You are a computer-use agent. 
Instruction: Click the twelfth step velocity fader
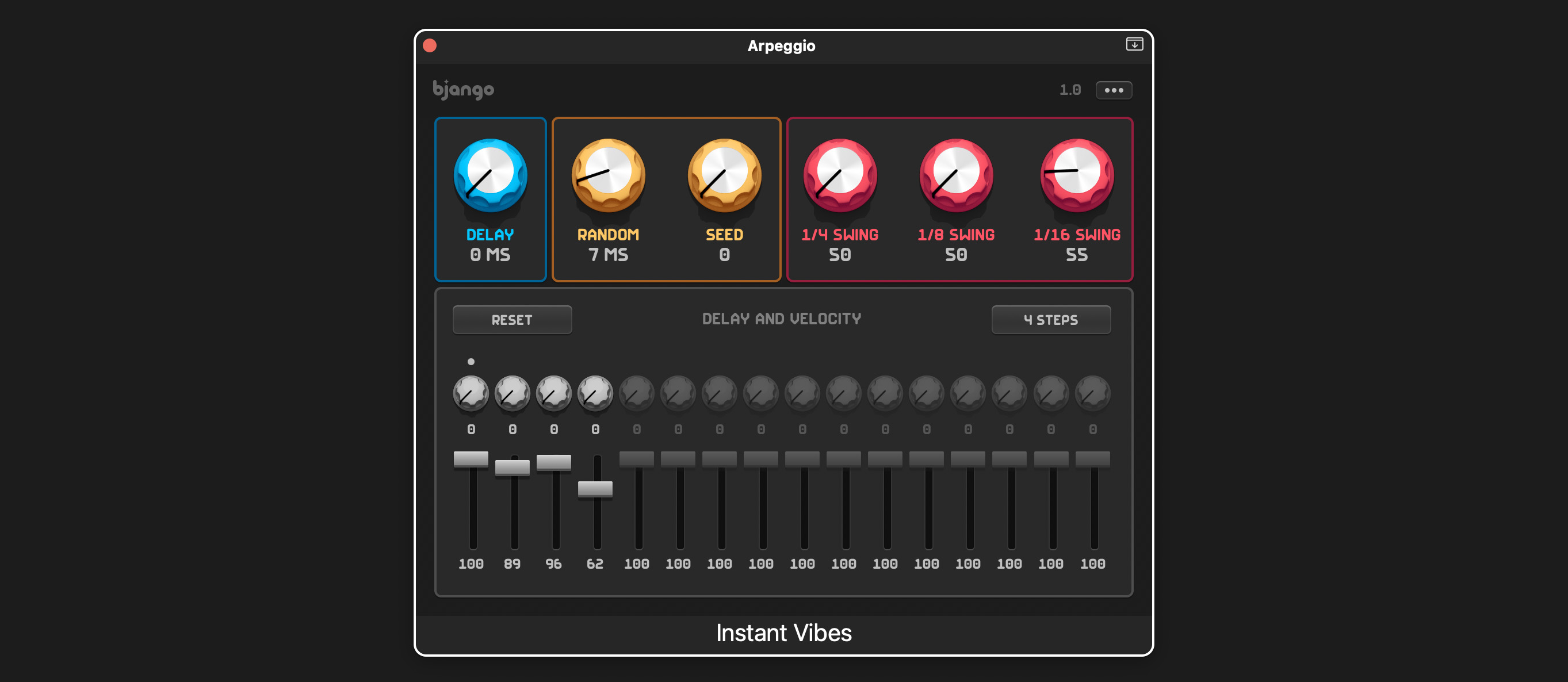click(x=927, y=459)
